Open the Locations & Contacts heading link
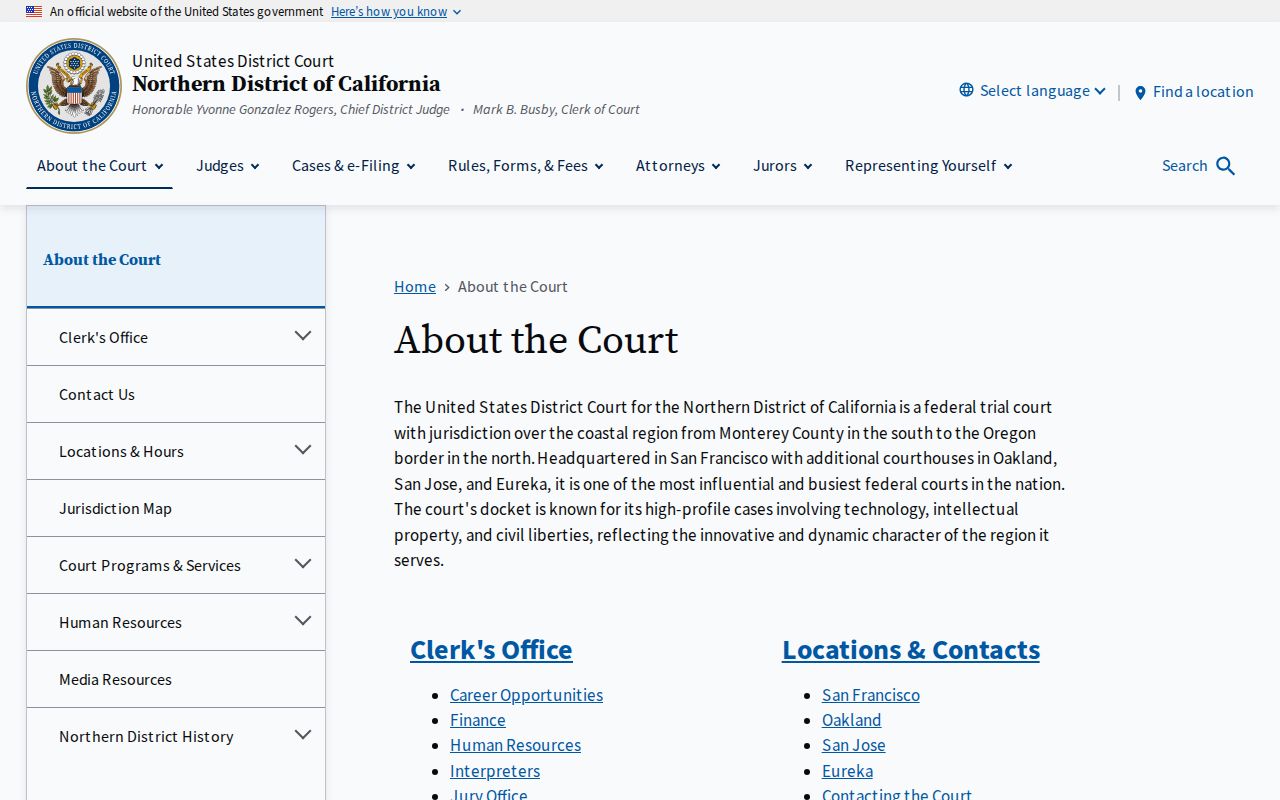This screenshot has height=800, width=1280. [x=911, y=649]
